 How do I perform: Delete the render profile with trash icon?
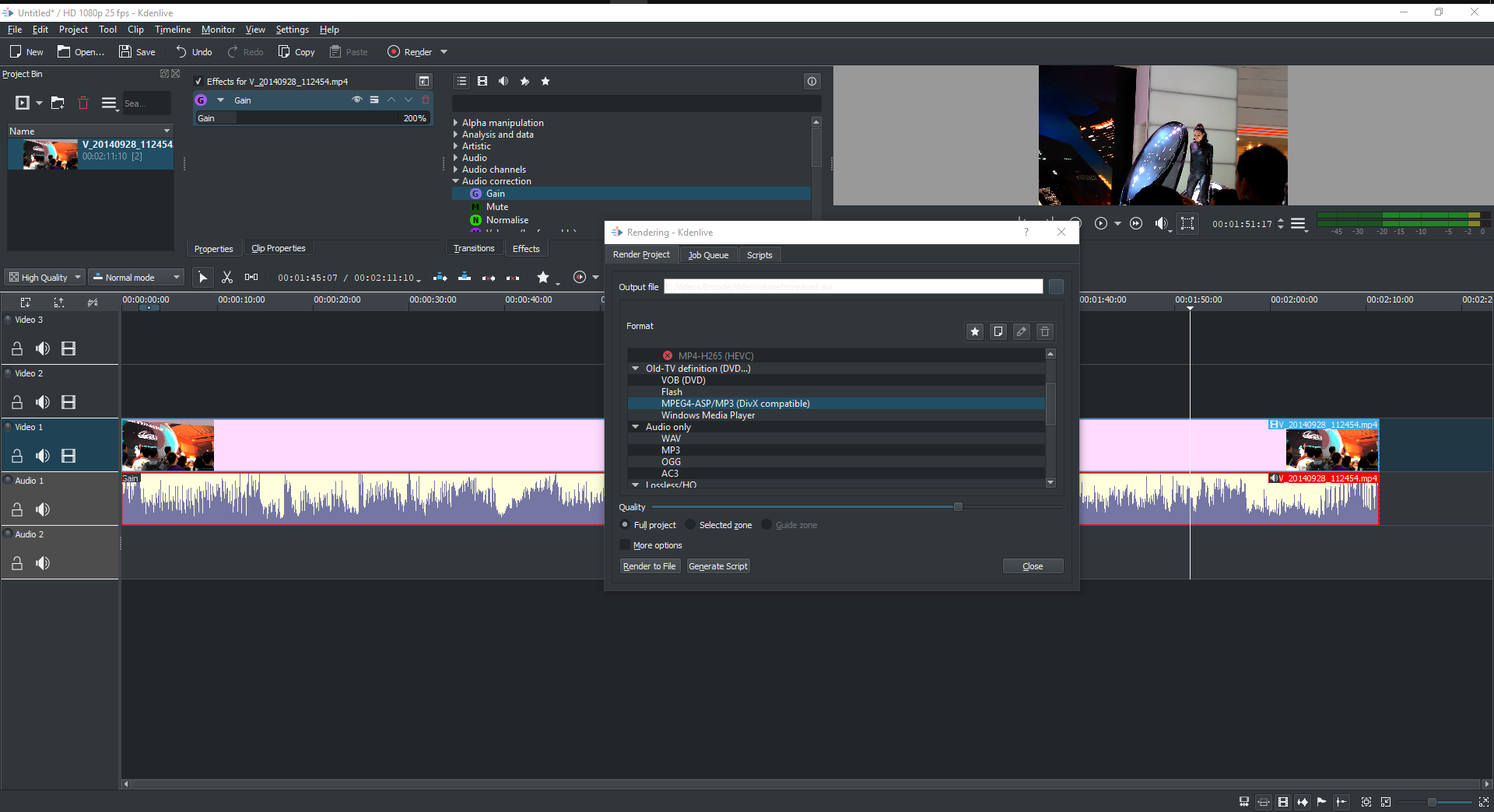click(x=1045, y=332)
